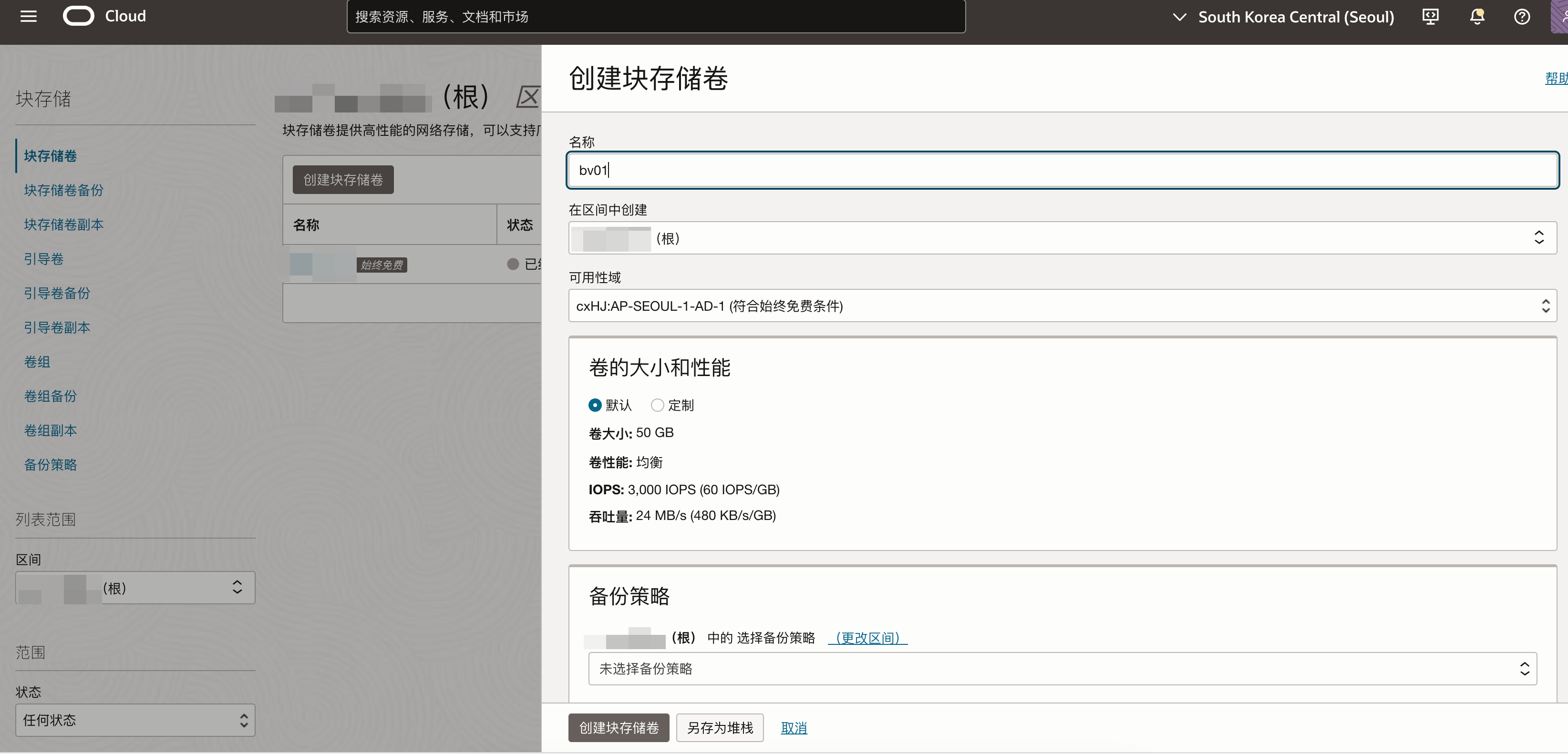This screenshot has height=754, width=1568.
Task: Open 卷组备份 in the sidebar
Action: (51, 396)
